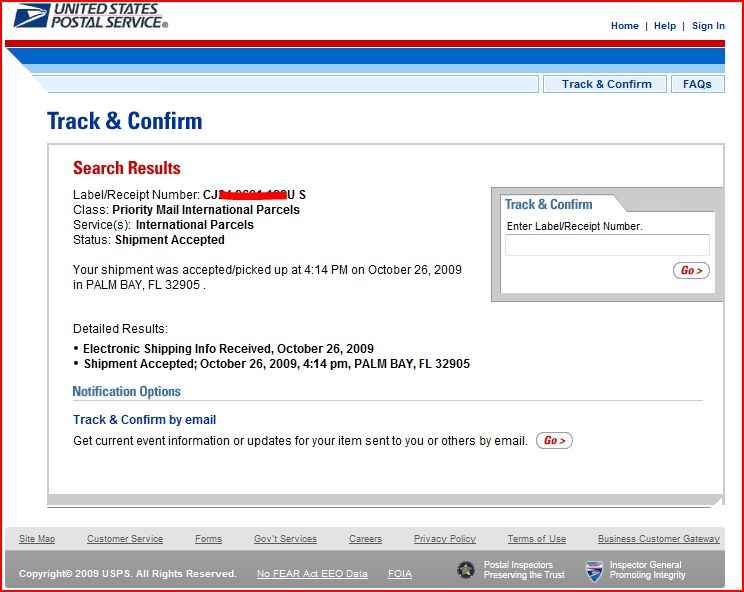Click the Label/Receipt Number line

point(189,194)
